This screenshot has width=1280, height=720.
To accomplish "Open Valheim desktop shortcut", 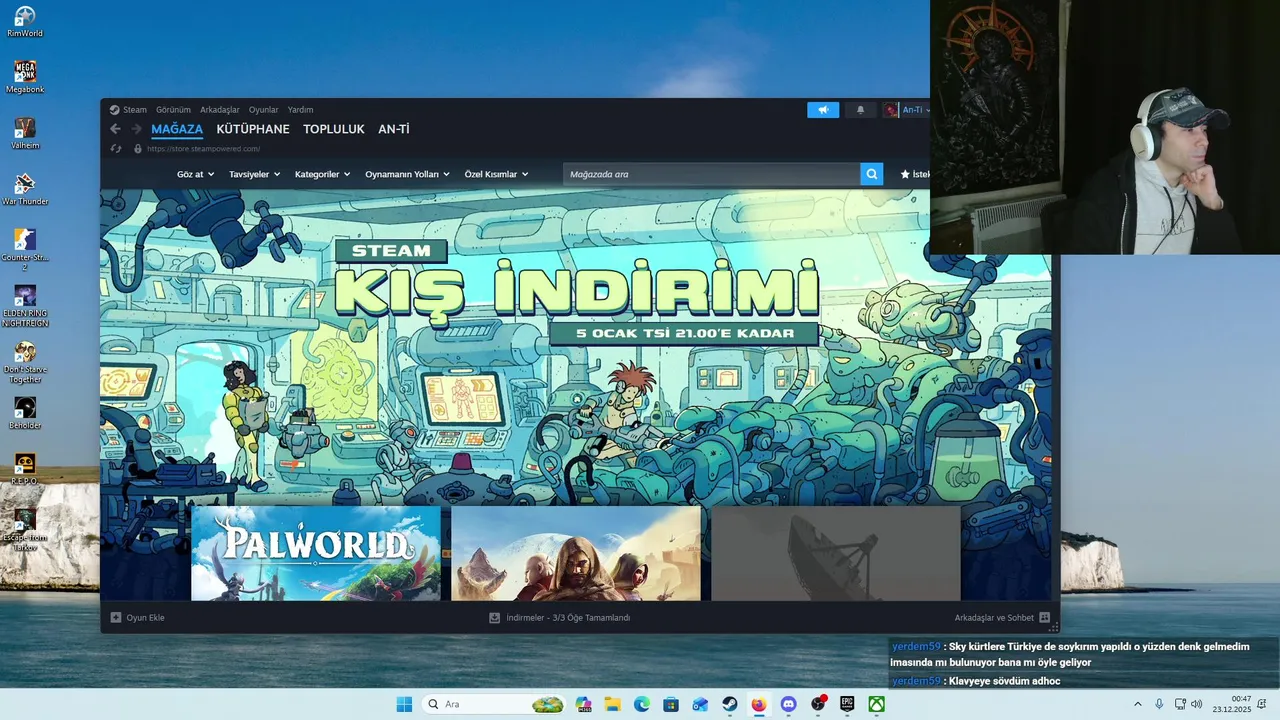I will 25,134.
